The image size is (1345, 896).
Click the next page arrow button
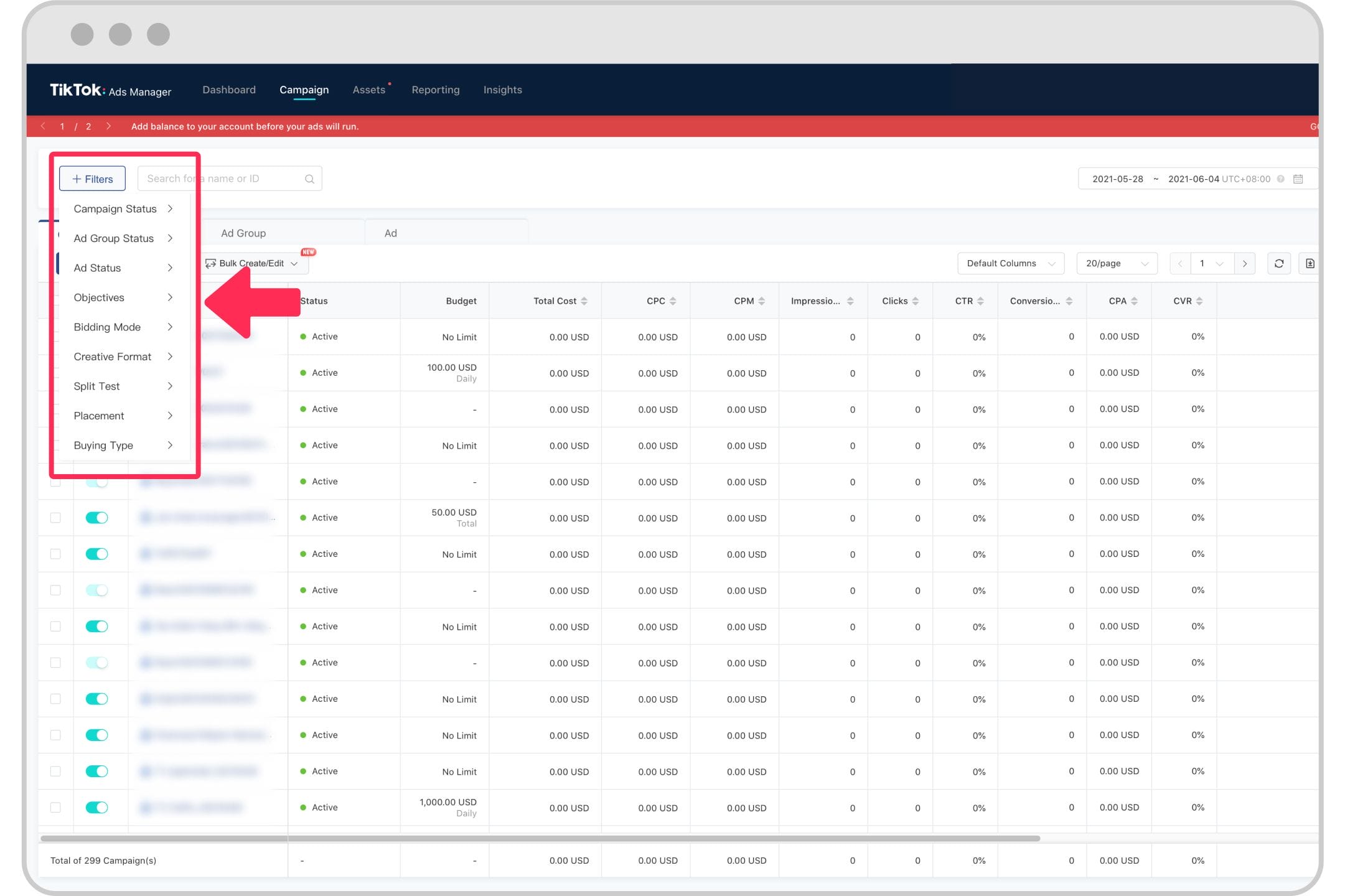[x=1244, y=263]
